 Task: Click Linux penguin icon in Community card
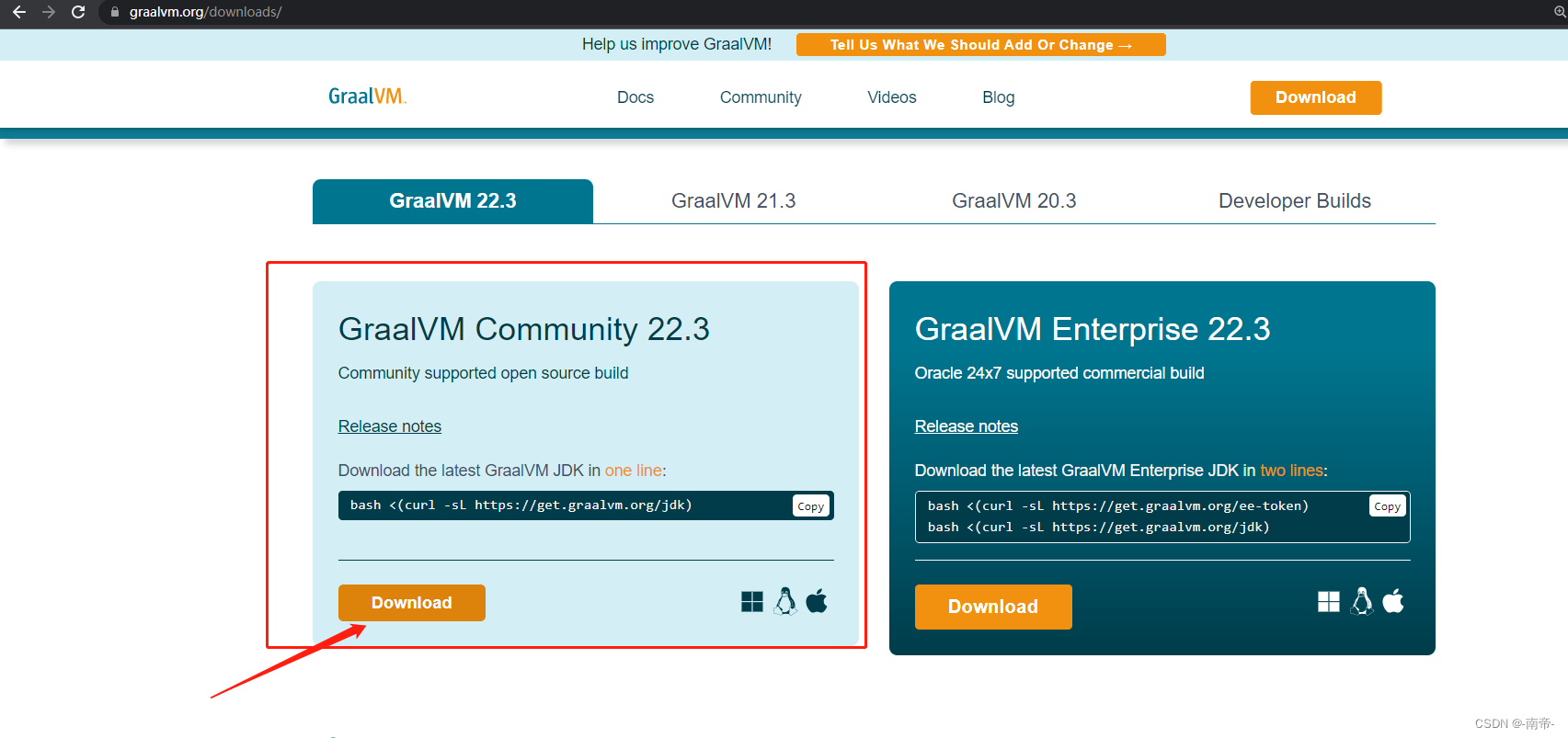click(785, 601)
